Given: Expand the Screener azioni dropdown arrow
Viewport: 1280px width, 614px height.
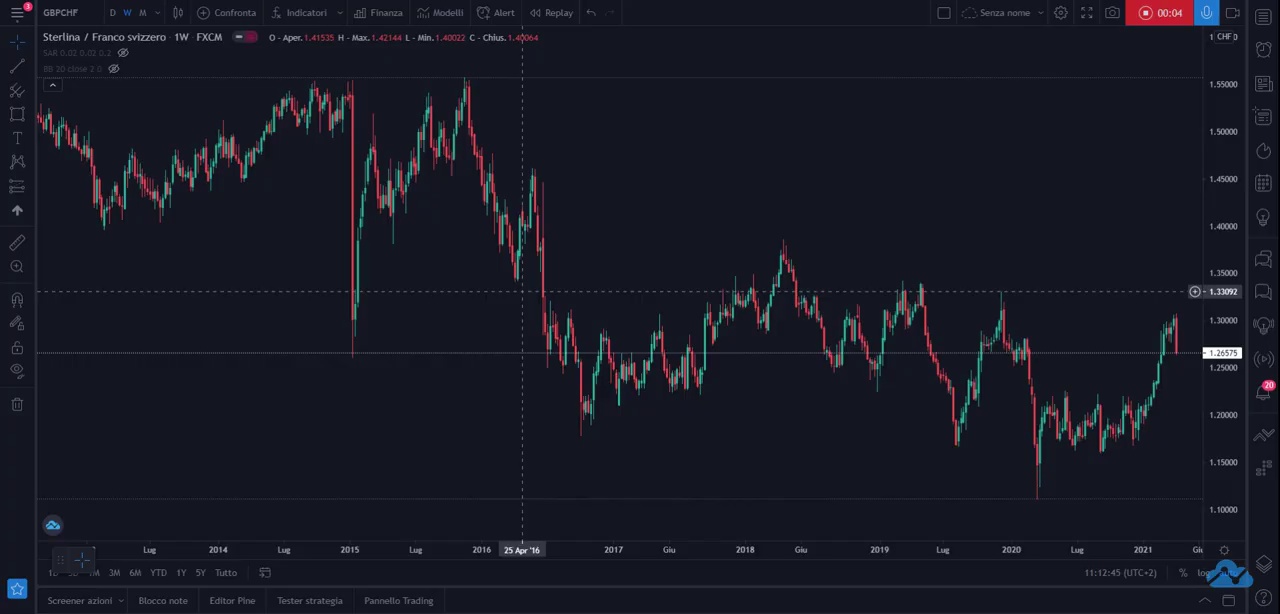Looking at the screenshot, I should click(x=120, y=601).
